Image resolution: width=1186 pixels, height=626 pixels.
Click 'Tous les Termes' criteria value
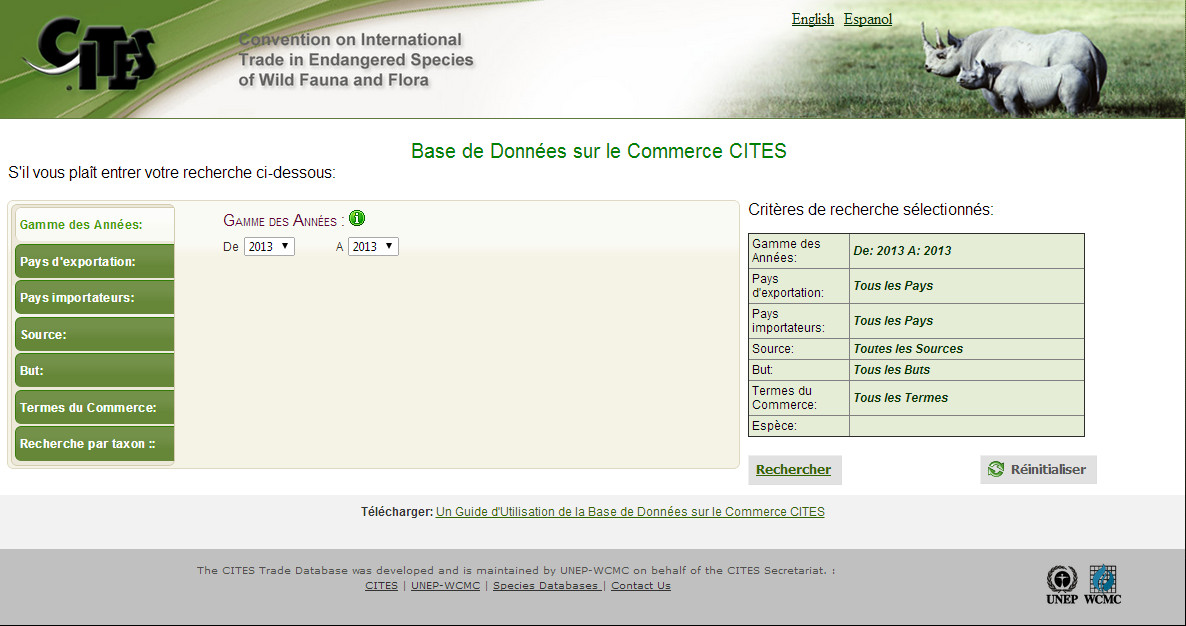click(x=901, y=398)
